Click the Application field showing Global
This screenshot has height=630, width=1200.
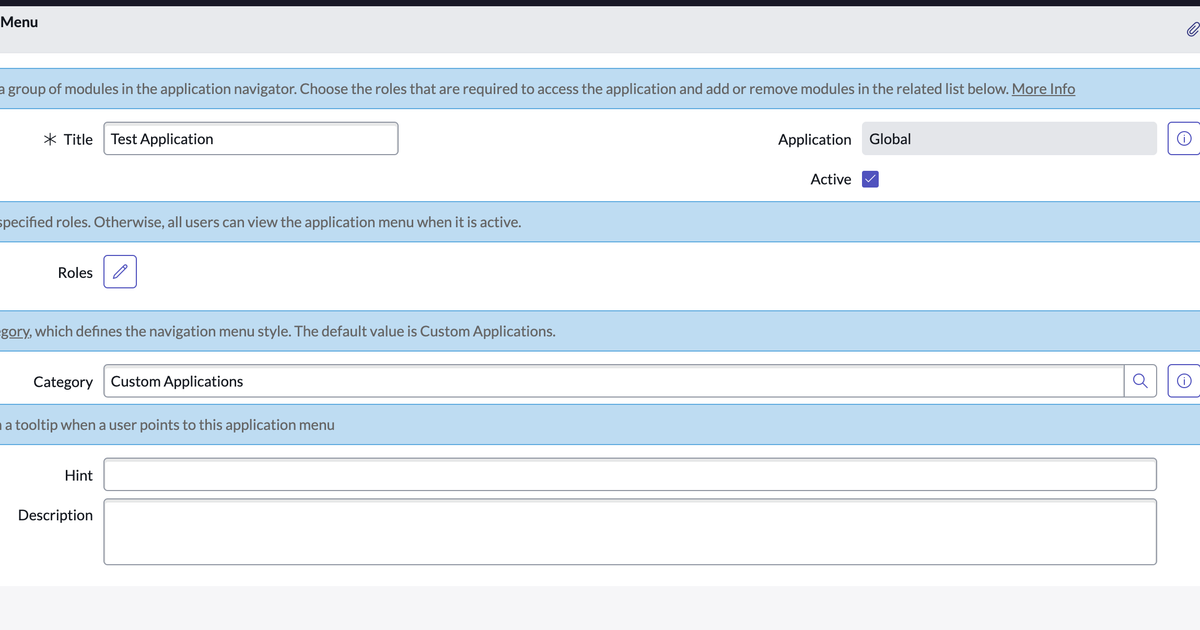(1009, 139)
